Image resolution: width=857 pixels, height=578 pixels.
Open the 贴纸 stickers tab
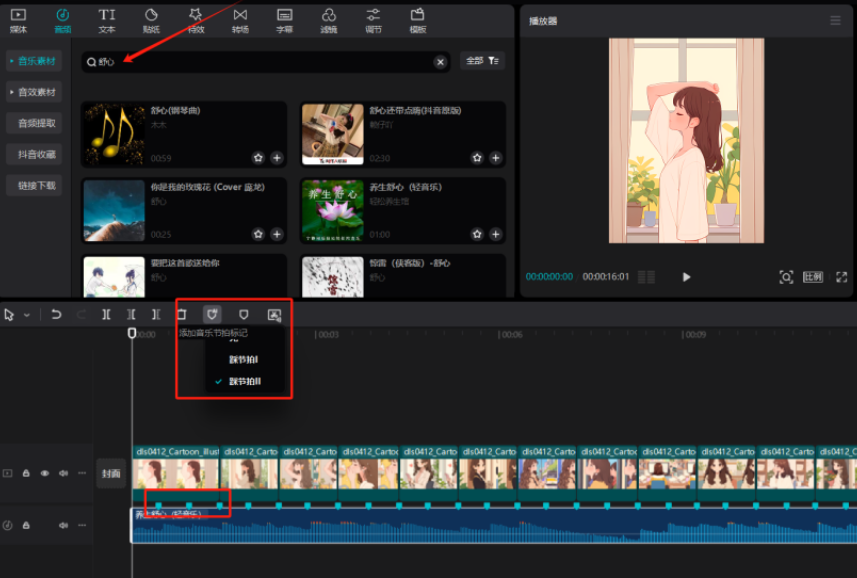(151, 21)
